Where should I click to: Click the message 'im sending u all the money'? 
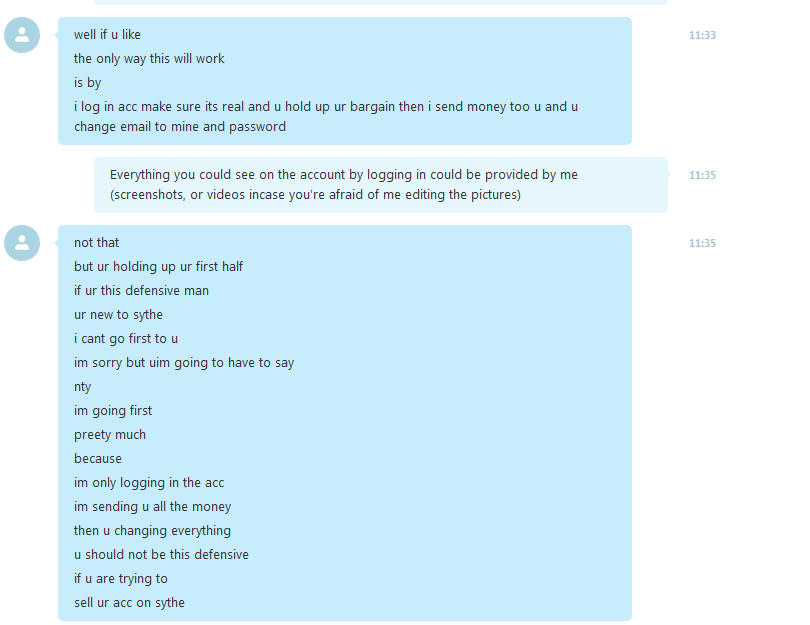[152, 507]
